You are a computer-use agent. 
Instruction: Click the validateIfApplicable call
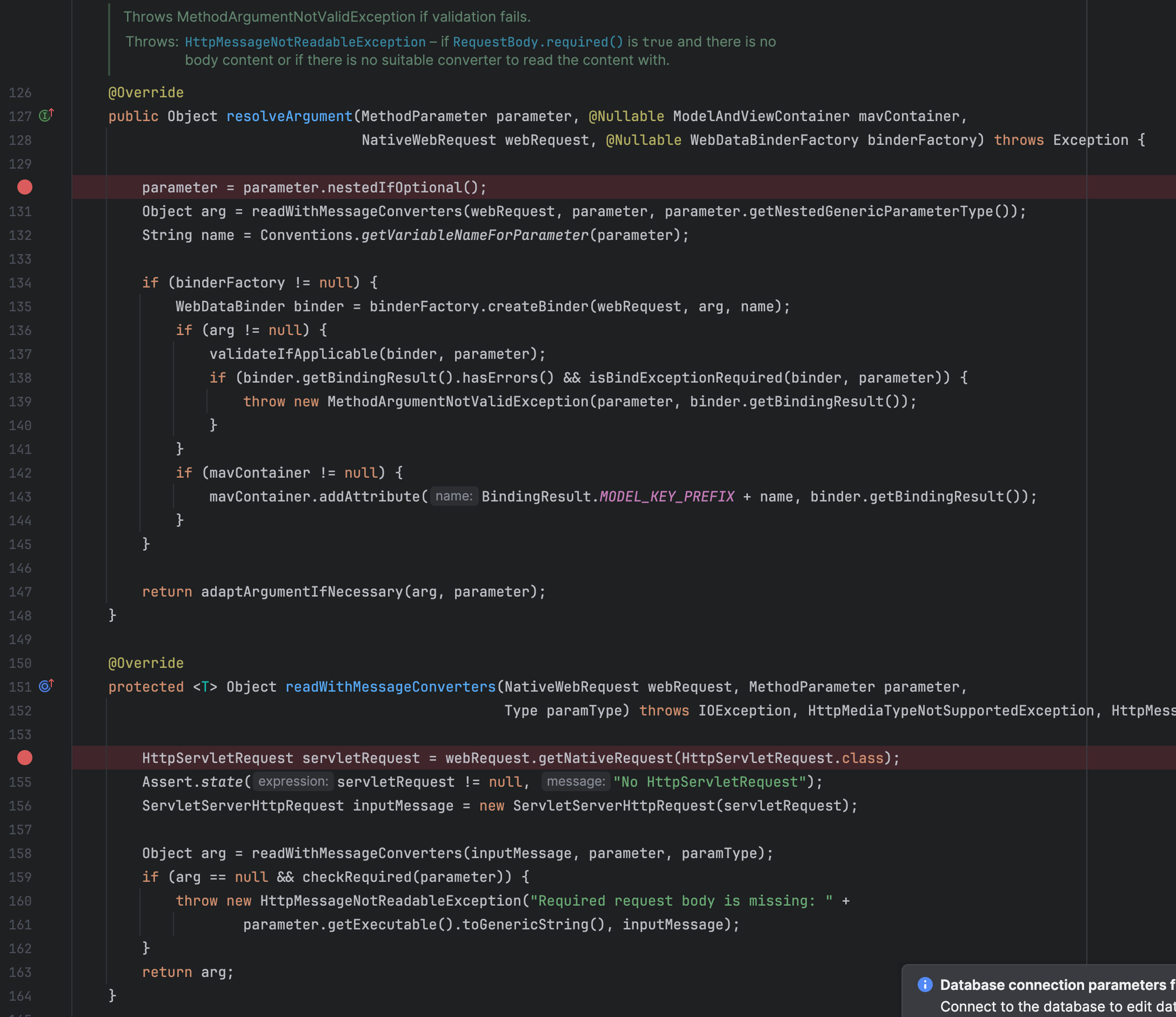click(294, 354)
